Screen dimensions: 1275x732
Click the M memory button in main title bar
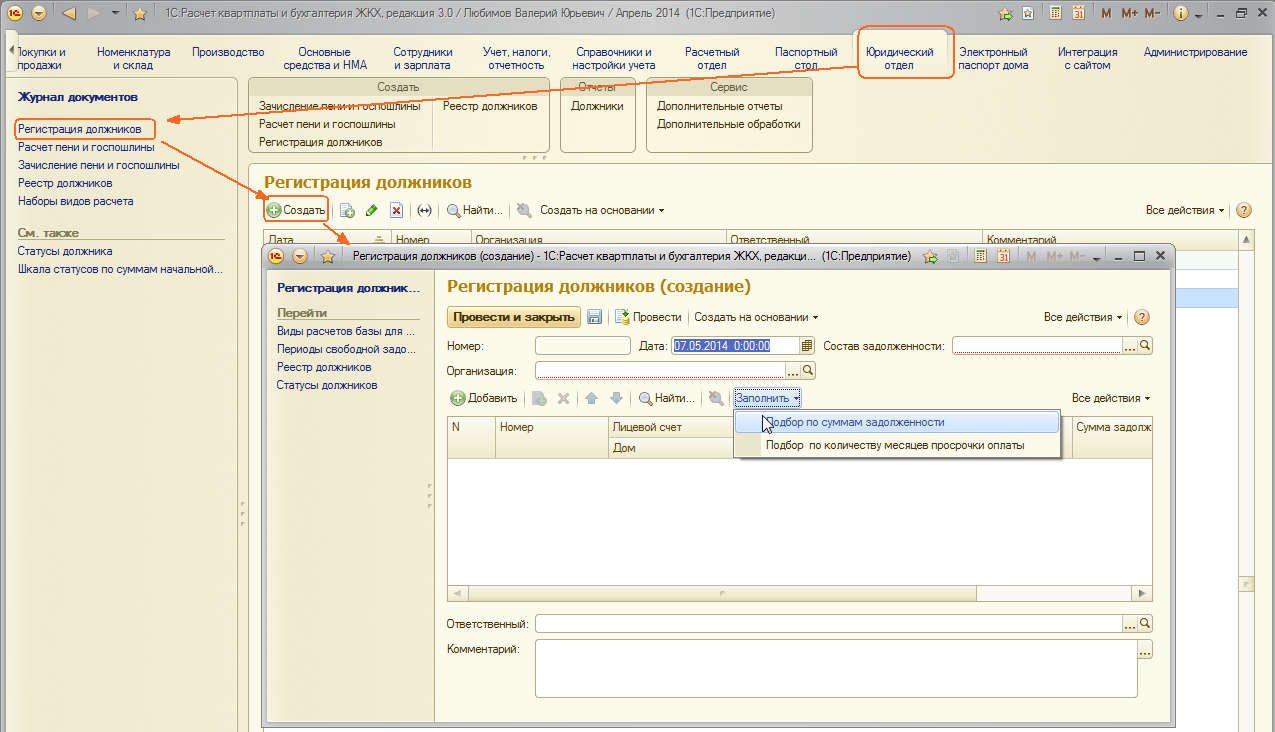point(1106,14)
